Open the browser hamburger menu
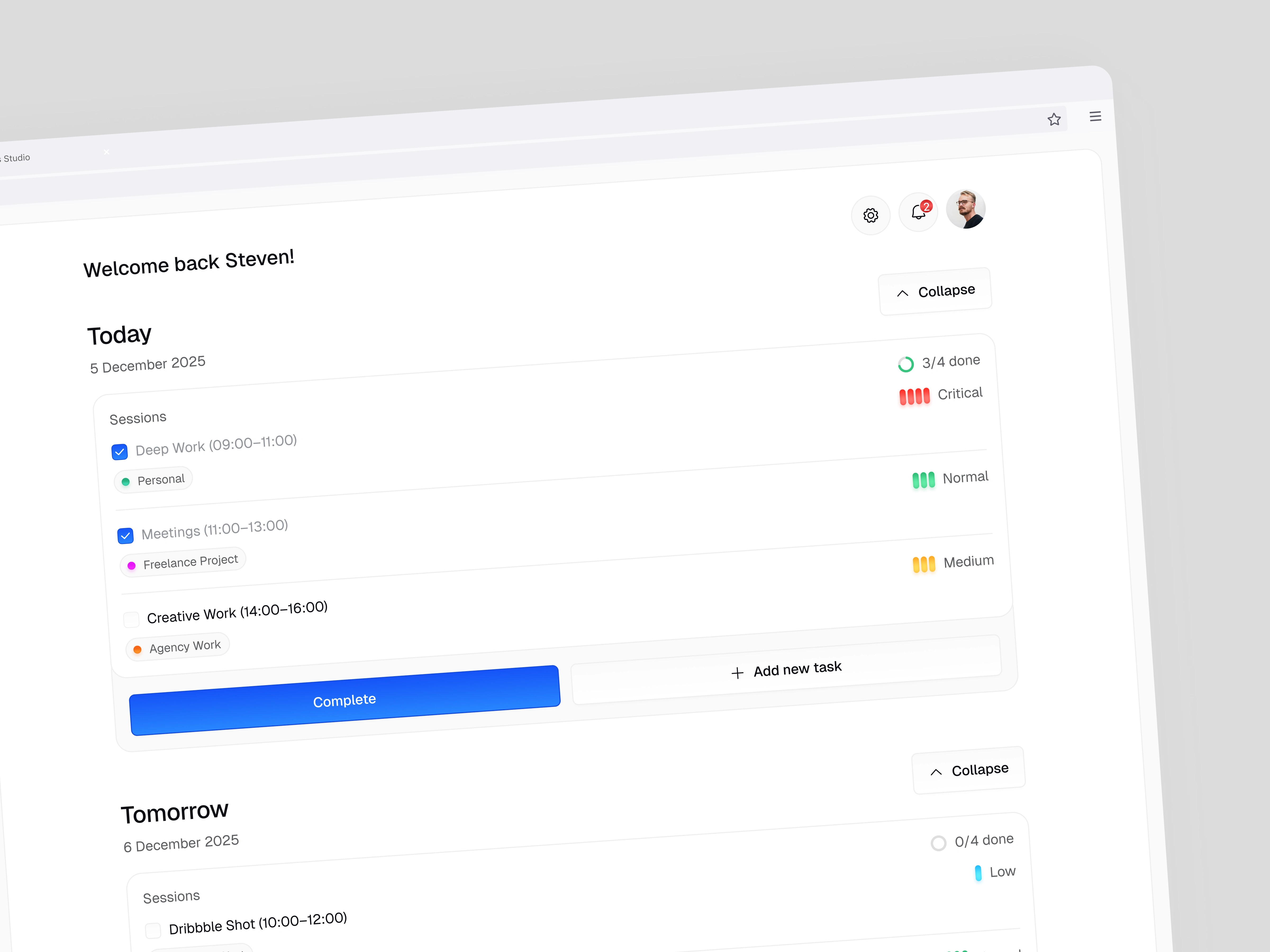Image resolution: width=1270 pixels, height=952 pixels. pos(1095,117)
